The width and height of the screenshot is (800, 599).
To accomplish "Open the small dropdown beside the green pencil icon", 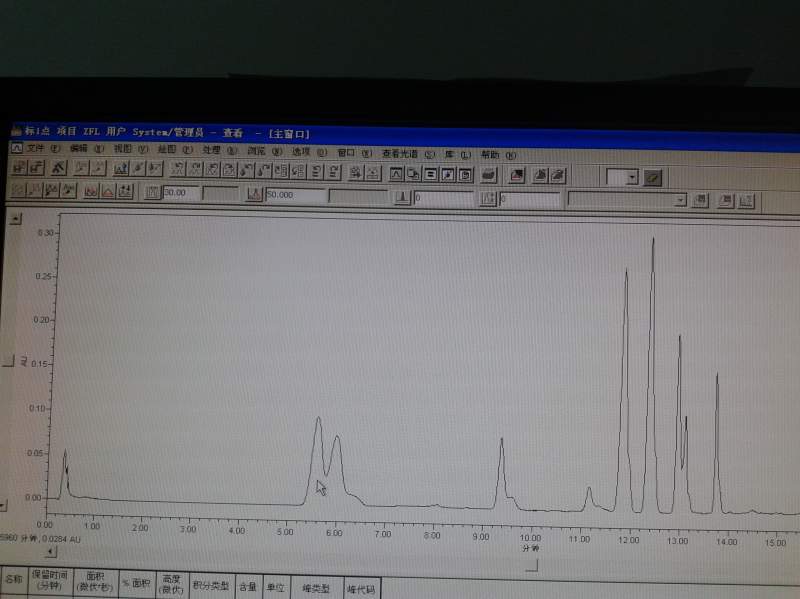I will click(633, 178).
